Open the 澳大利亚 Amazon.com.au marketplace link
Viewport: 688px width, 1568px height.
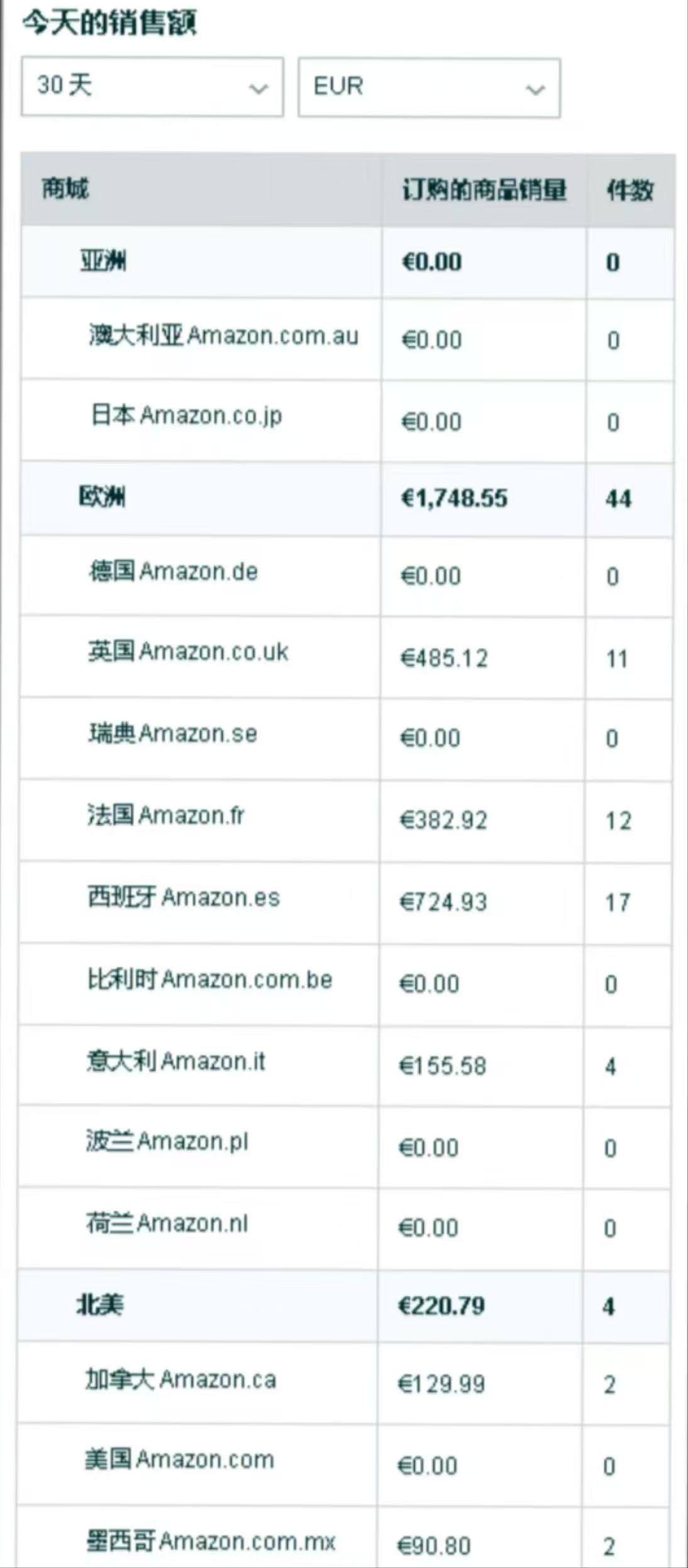pos(223,336)
